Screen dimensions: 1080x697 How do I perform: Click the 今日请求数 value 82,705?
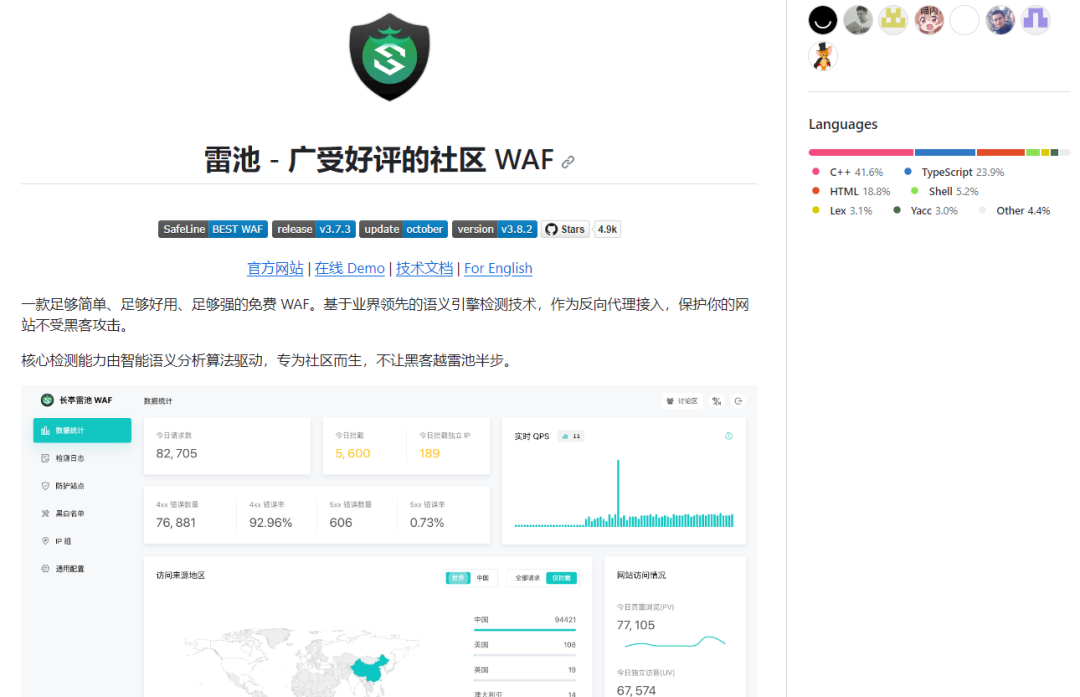(176, 453)
